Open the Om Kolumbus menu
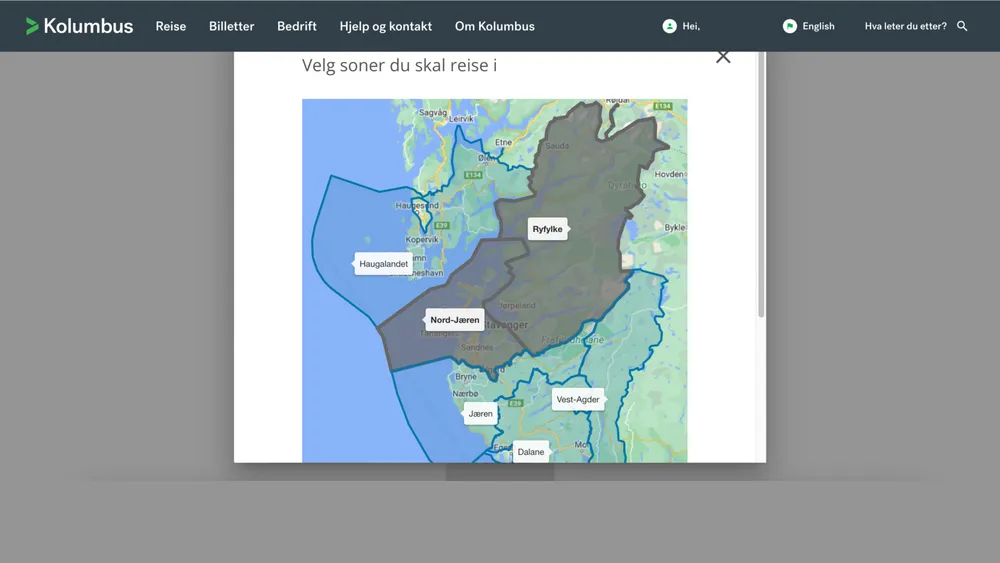This screenshot has height=563, width=1000. click(494, 26)
